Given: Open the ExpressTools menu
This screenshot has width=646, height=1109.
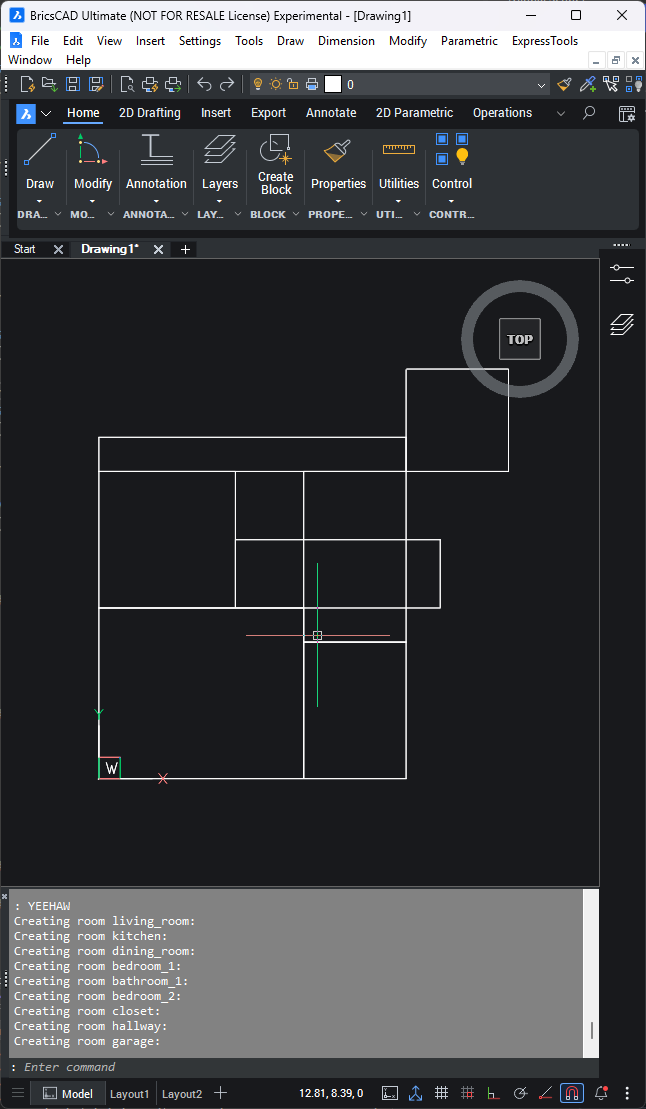Looking at the screenshot, I should tap(544, 41).
